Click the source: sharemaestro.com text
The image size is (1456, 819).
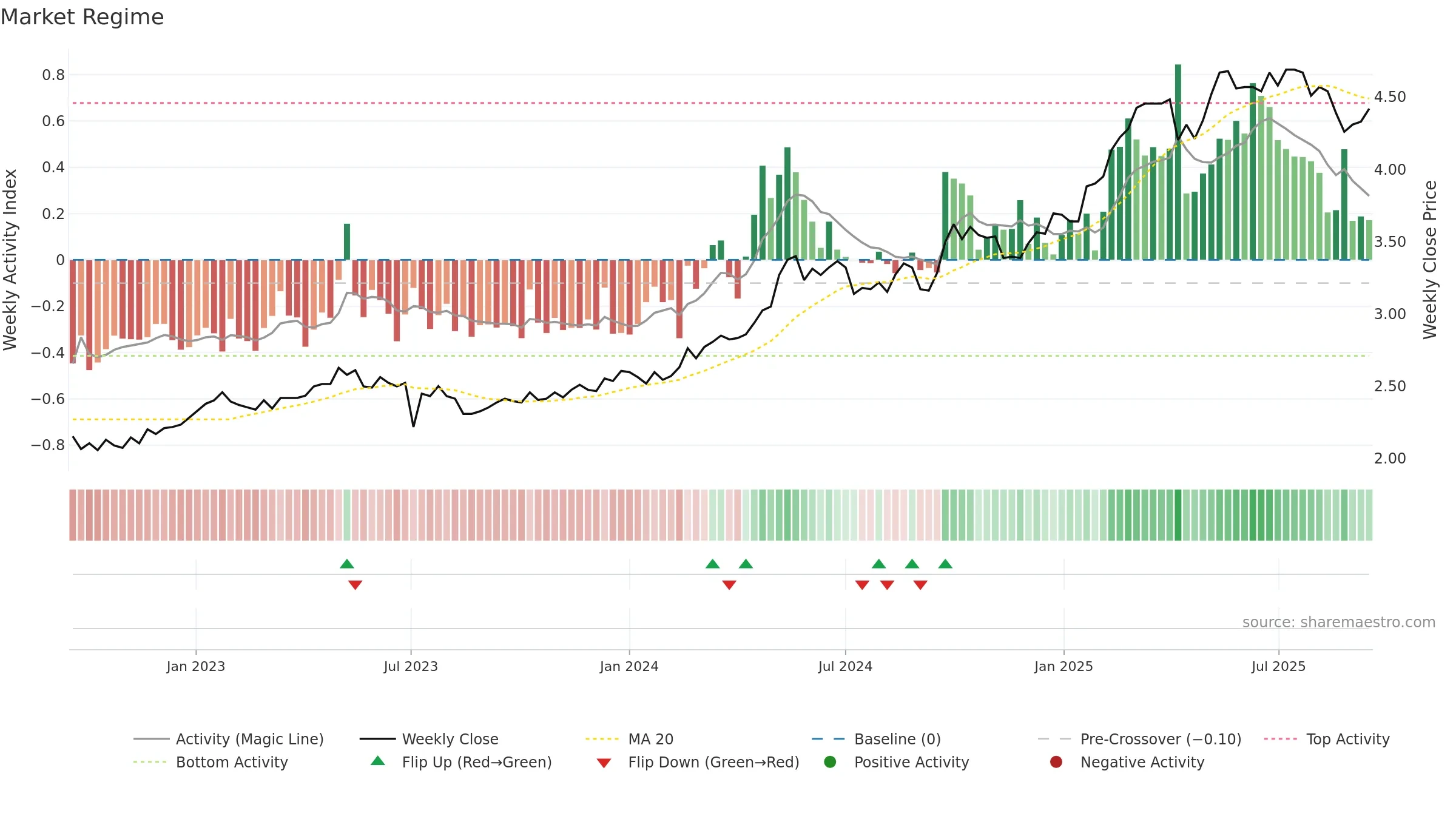(1339, 622)
